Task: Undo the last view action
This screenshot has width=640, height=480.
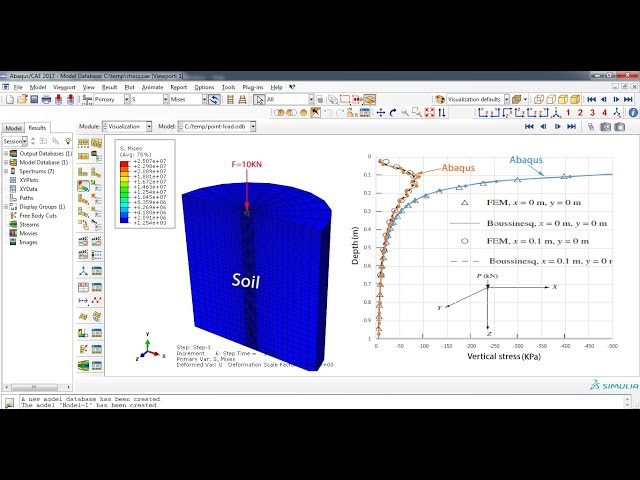Action: point(328,113)
